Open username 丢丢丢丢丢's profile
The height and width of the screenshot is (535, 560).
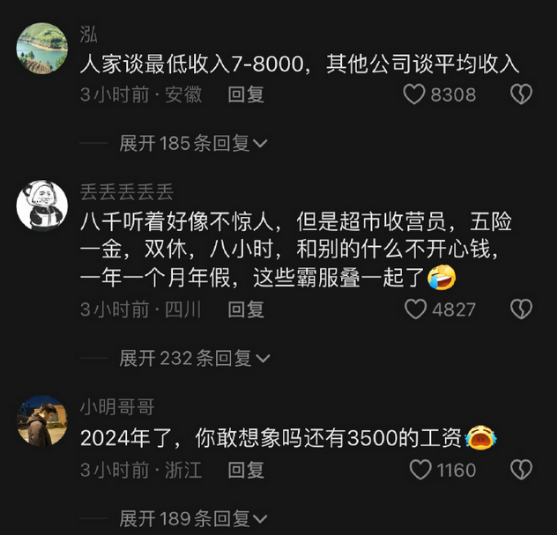pyautogui.click(x=127, y=192)
